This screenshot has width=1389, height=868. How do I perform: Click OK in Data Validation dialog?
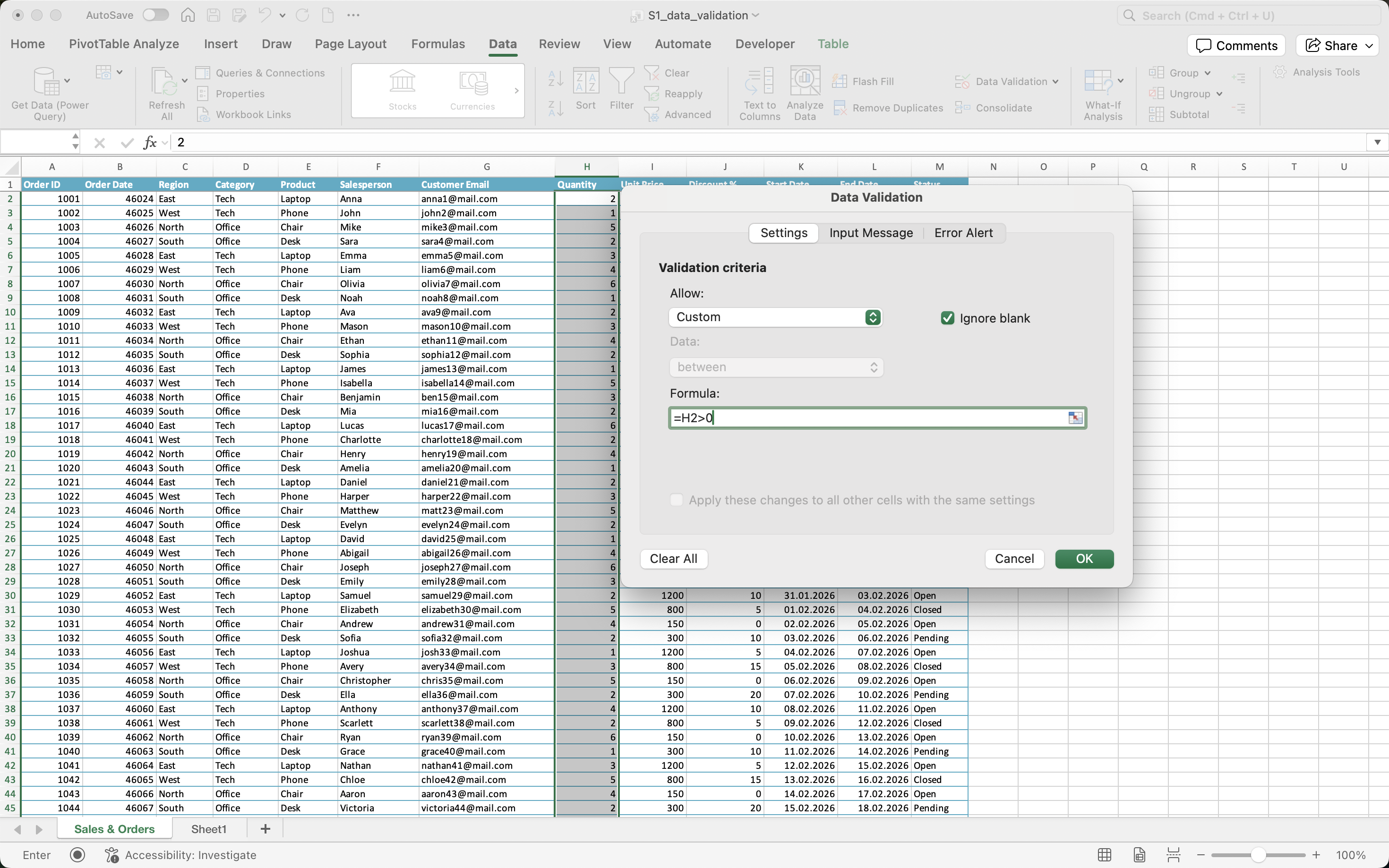coord(1084,559)
